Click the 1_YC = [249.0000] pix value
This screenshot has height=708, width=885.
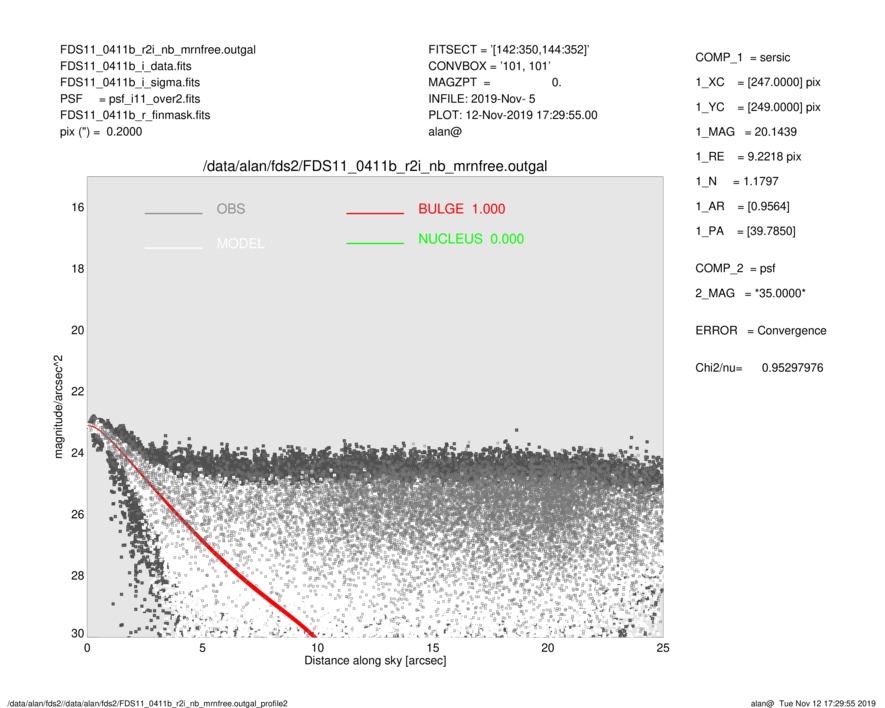[x=758, y=107]
